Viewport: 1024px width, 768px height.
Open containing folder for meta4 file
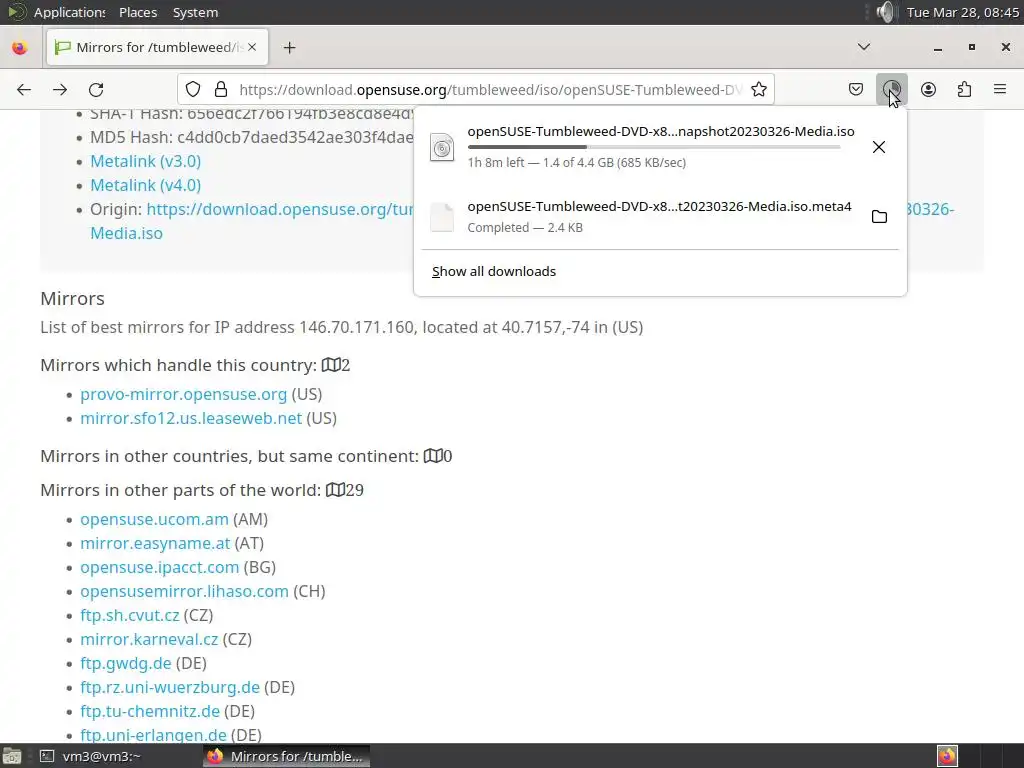point(879,217)
